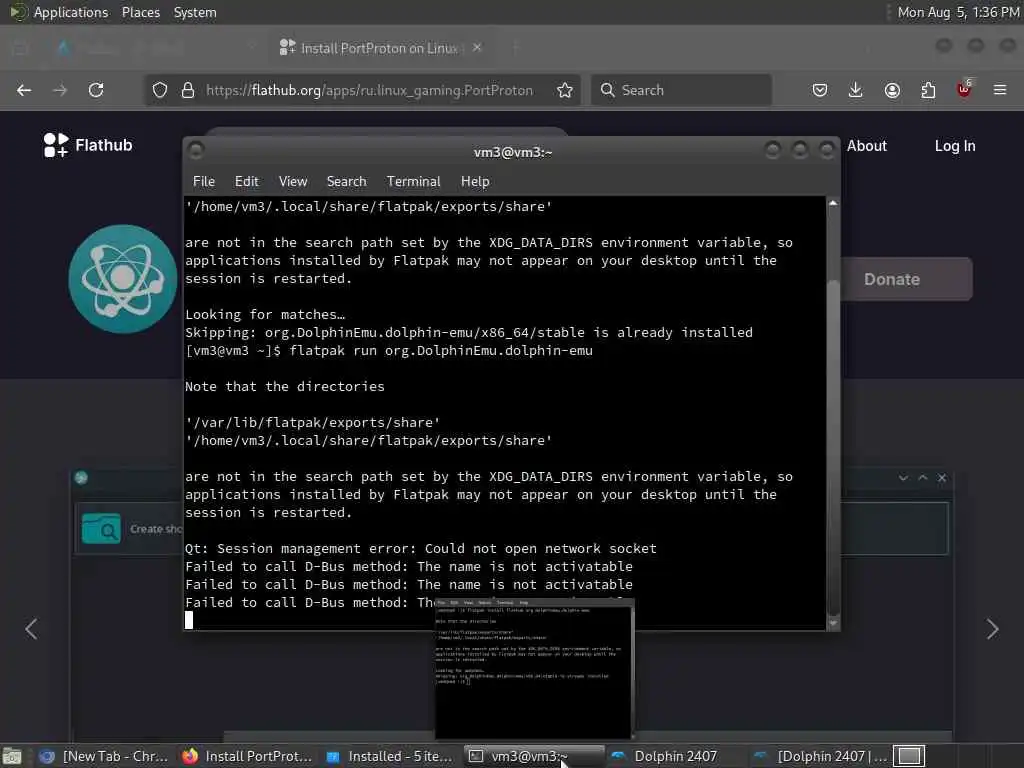
Task: Open the About link on Flathub
Action: tap(867, 146)
